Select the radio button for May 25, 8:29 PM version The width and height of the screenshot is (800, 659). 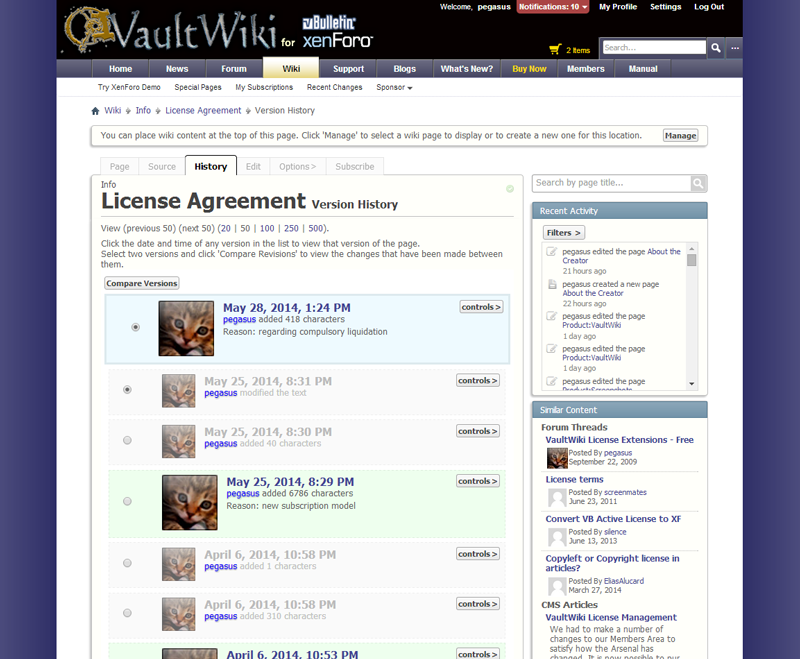[127, 501]
